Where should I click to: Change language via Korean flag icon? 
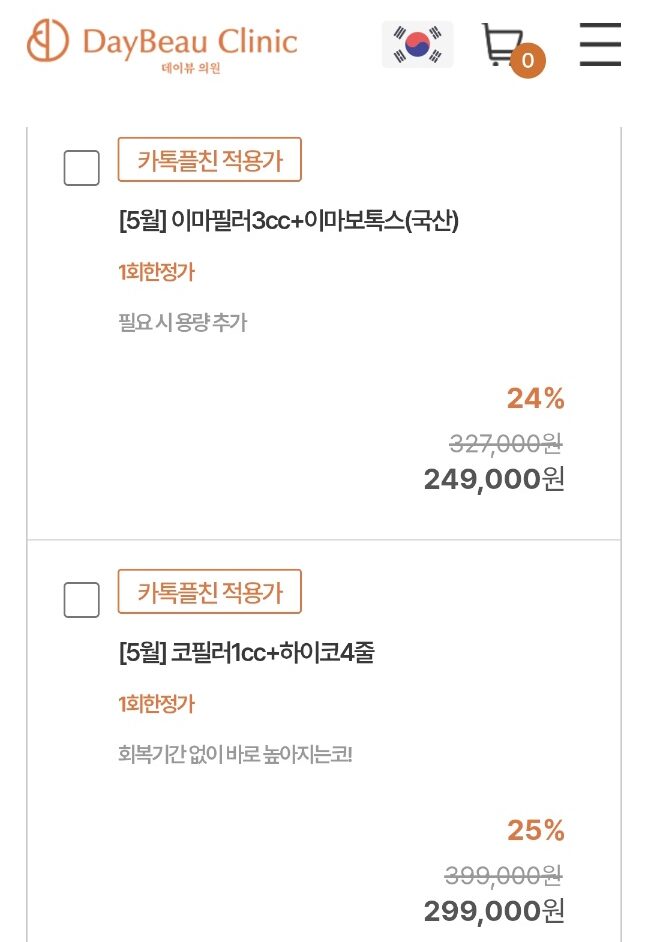[417, 44]
